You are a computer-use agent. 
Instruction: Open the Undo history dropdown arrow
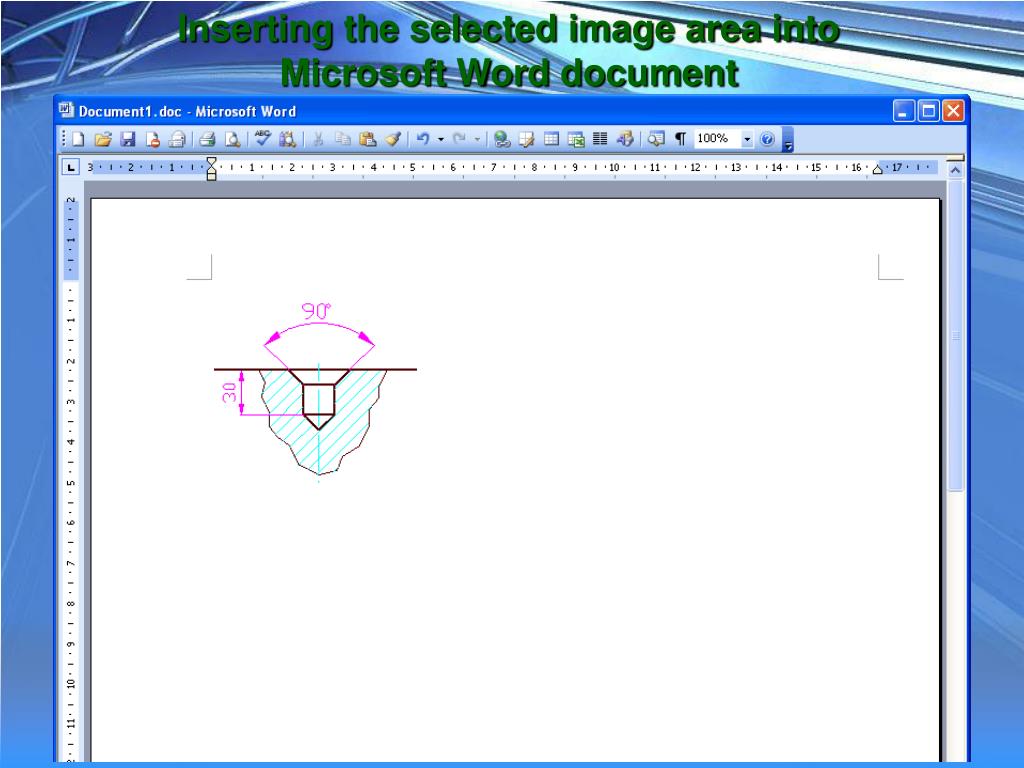441,139
